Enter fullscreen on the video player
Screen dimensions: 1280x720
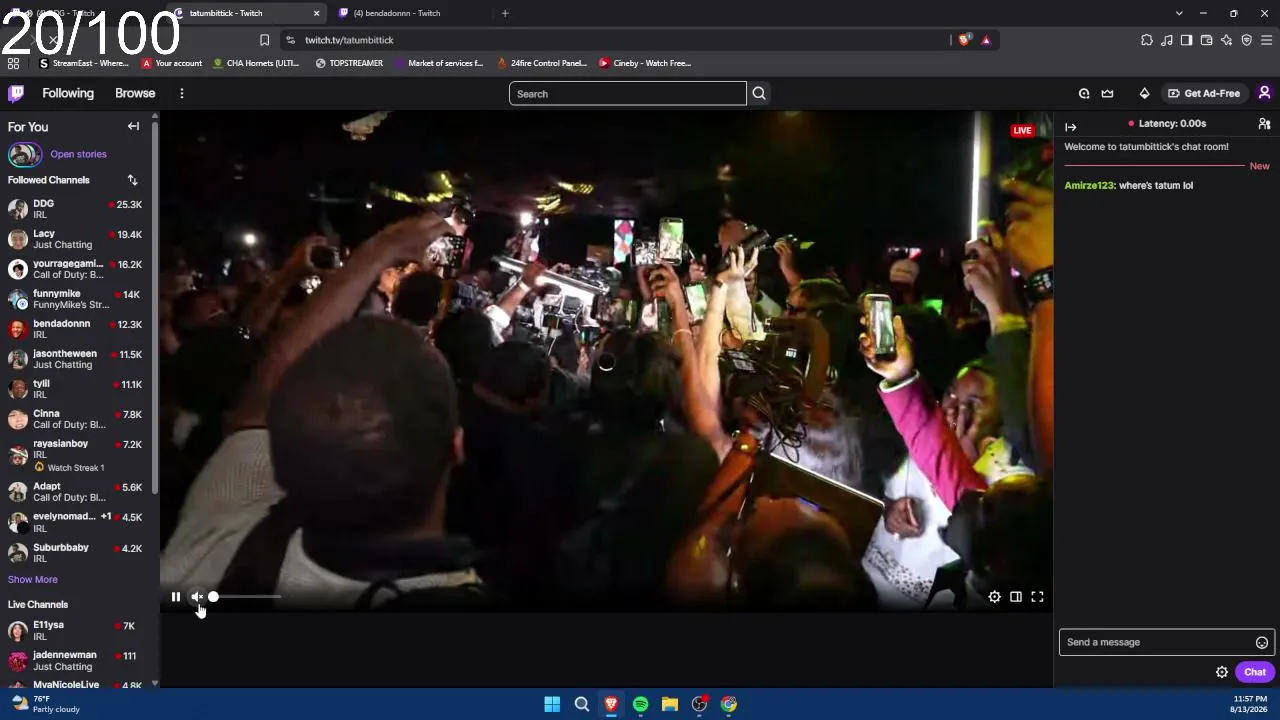pos(1037,597)
